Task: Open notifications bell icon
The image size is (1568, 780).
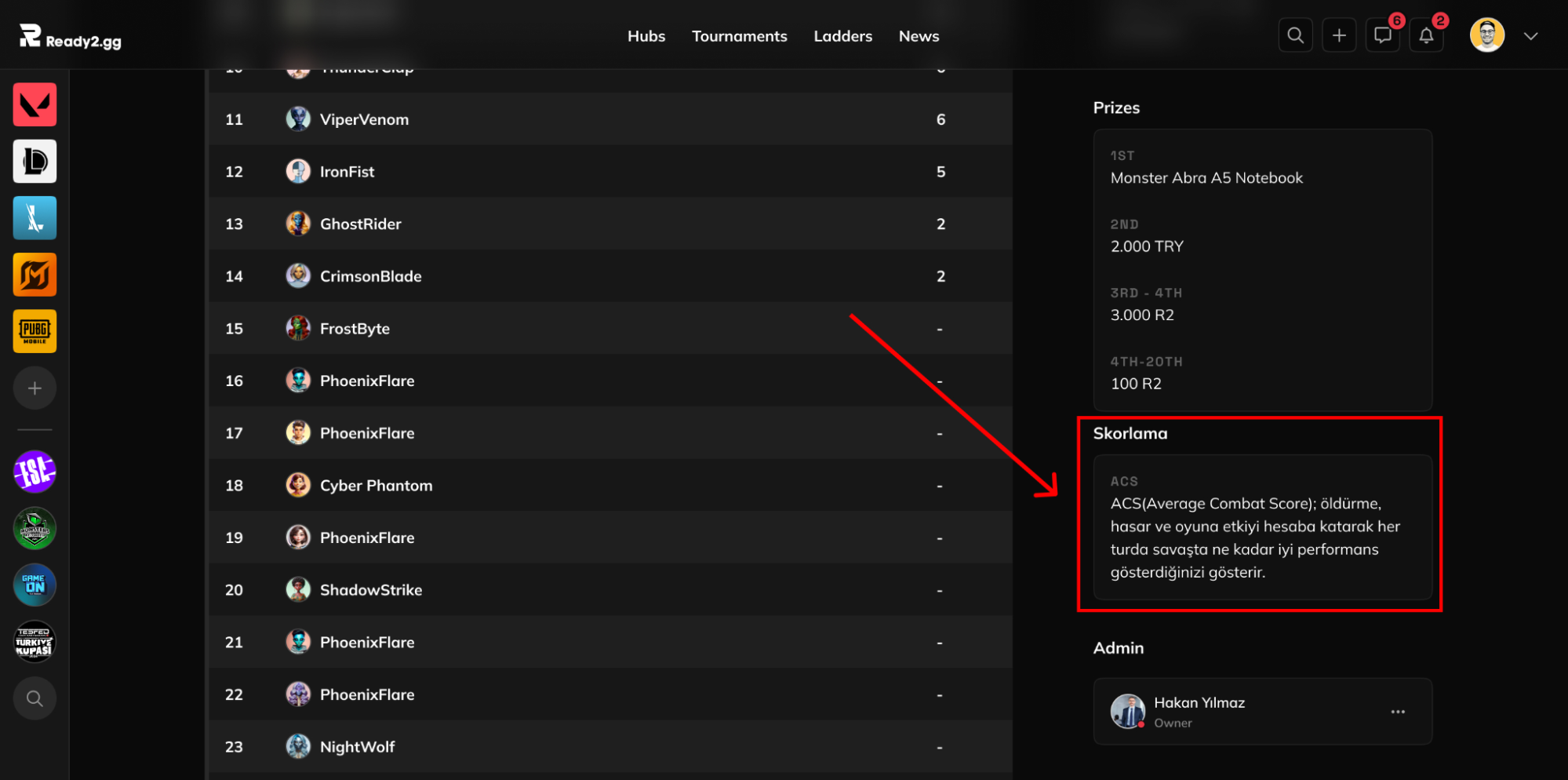Action: [x=1426, y=35]
